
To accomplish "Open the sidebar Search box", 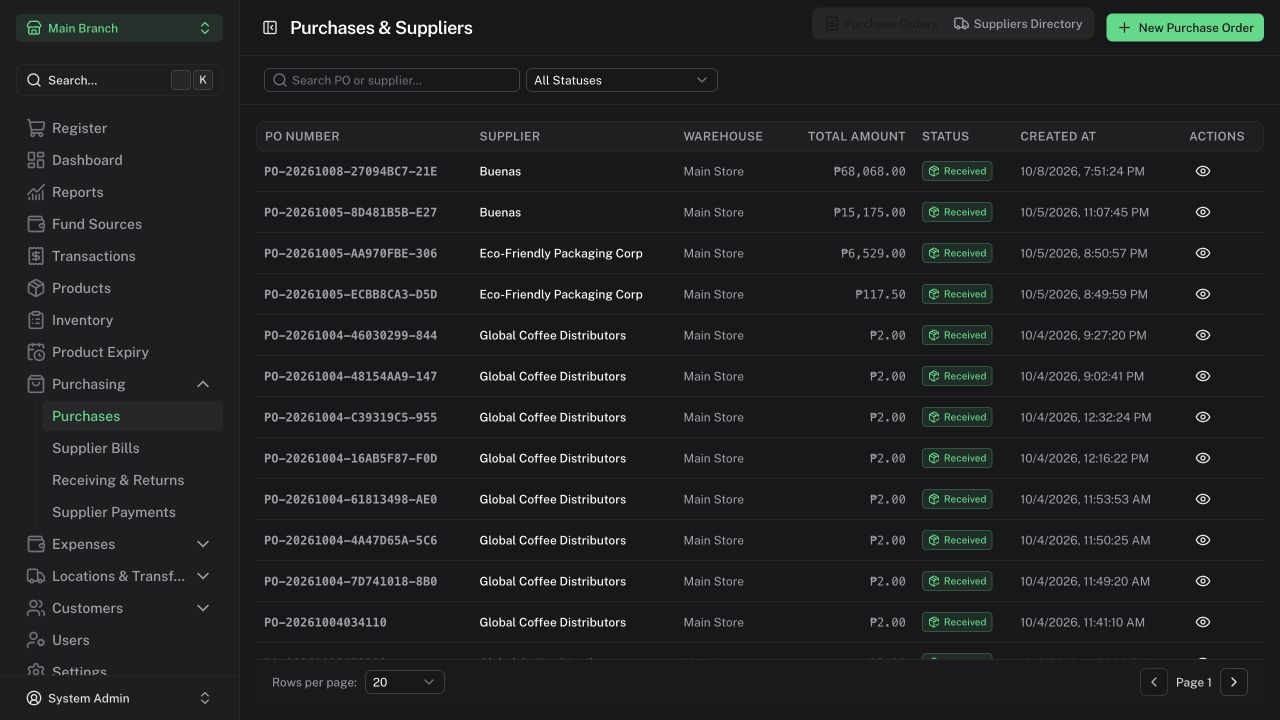I will click(119, 80).
